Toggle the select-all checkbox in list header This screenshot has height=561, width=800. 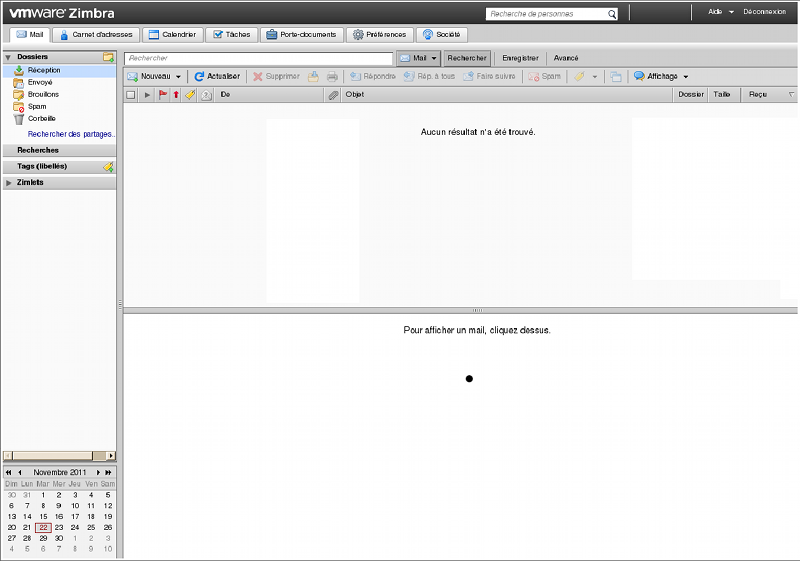pos(131,95)
